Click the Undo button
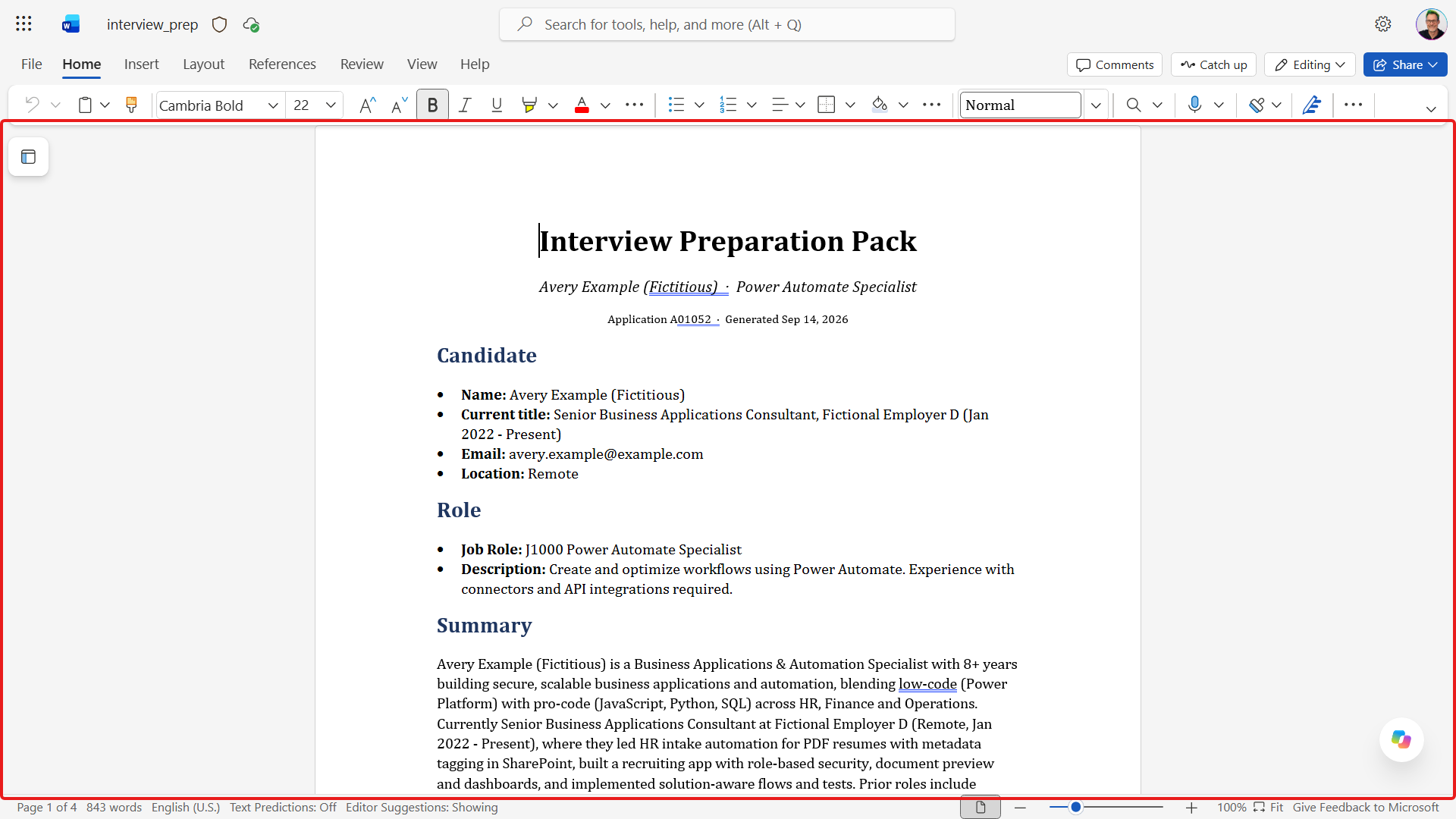 (32, 105)
